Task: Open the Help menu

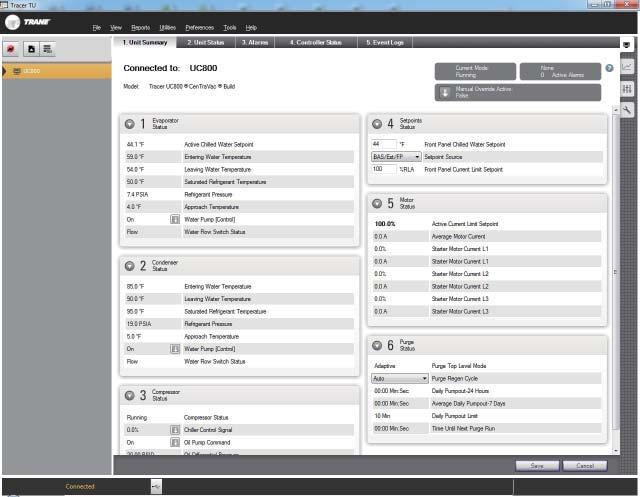Action: pyautogui.click(x=251, y=28)
